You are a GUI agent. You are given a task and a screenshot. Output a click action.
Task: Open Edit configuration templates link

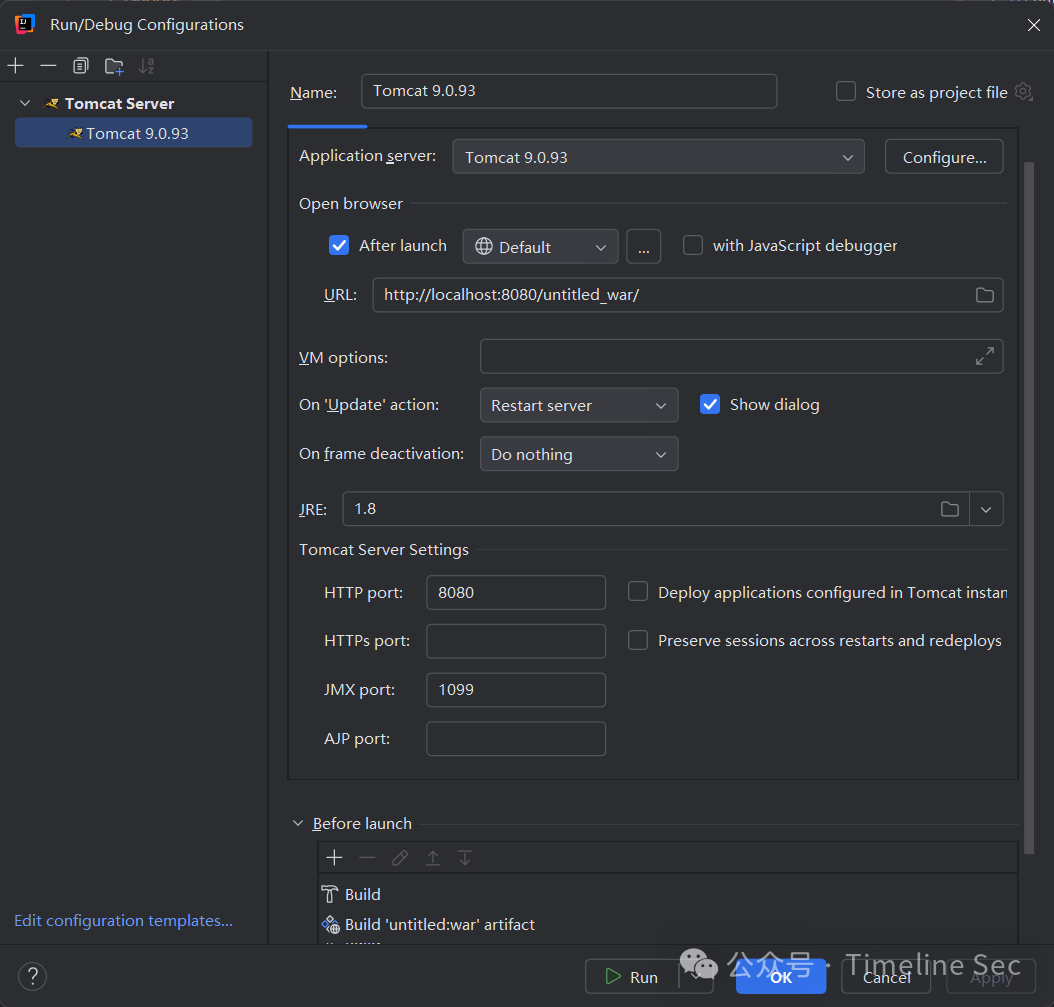pyautogui.click(x=124, y=920)
